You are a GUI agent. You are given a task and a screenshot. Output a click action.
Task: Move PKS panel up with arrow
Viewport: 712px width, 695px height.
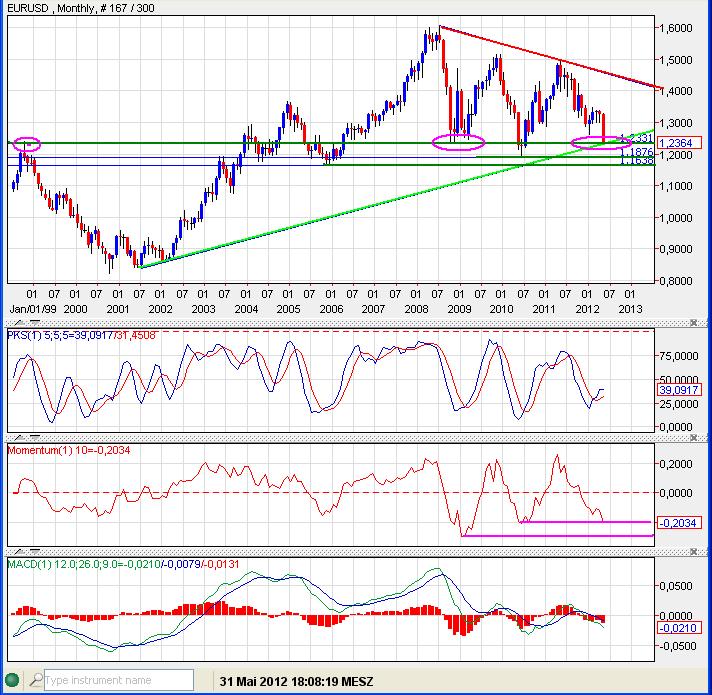[x=20, y=323]
